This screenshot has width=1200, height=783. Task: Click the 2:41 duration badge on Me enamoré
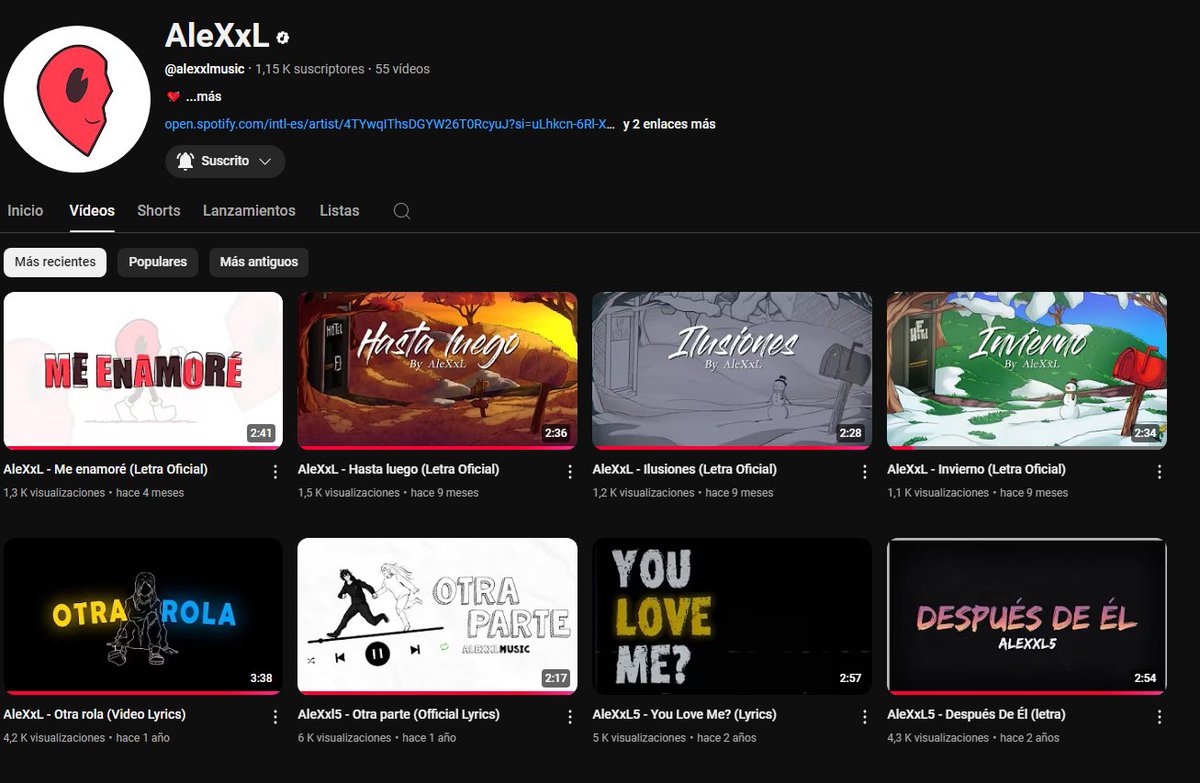point(262,433)
